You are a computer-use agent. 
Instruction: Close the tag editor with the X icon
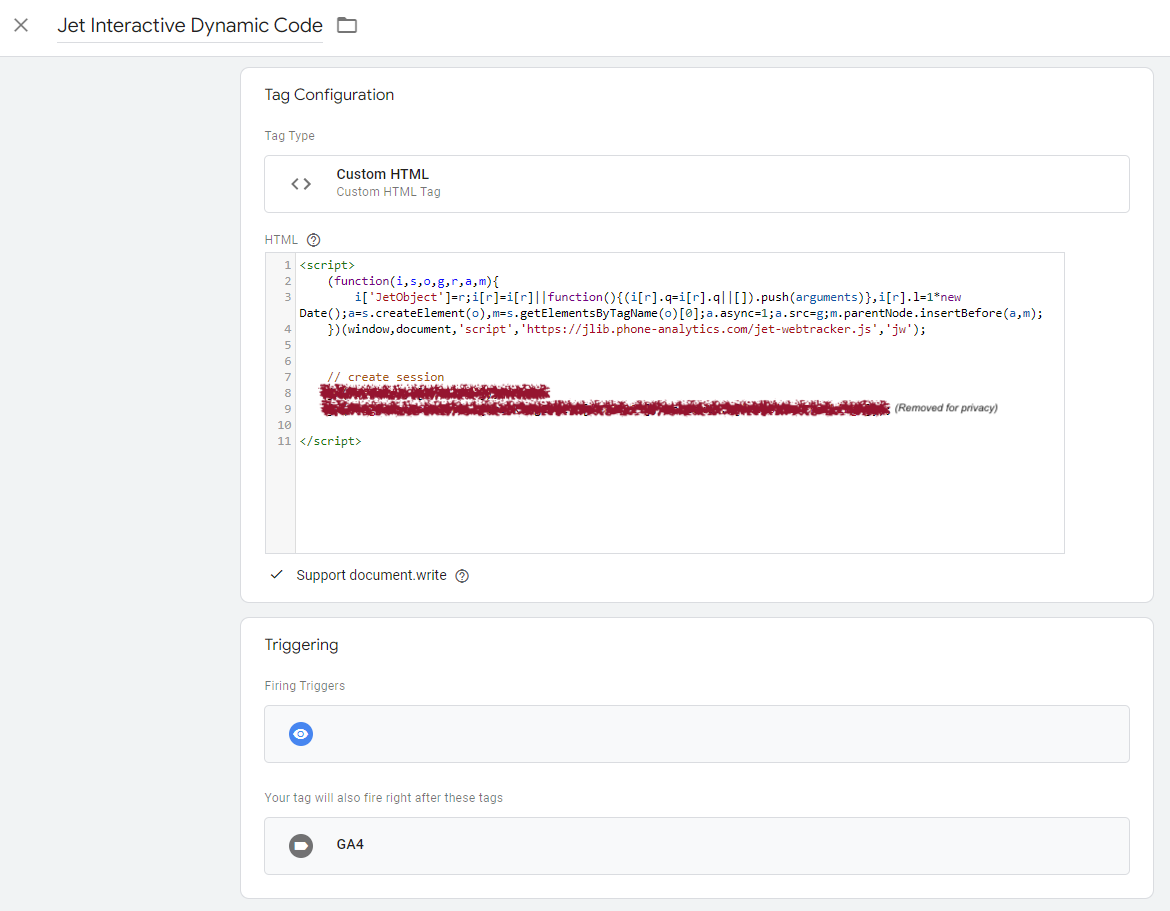pyautogui.click(x=21, y=25)
